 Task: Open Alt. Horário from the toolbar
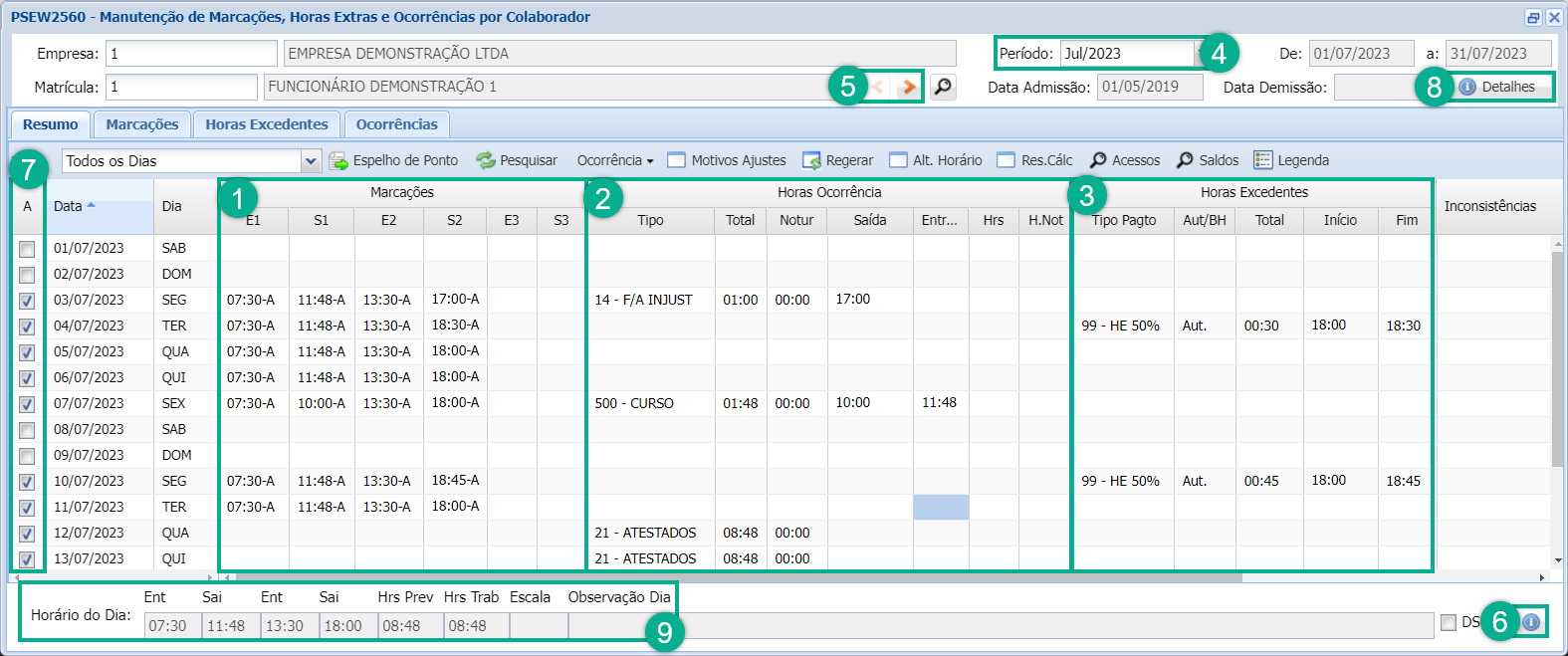tap(899, 160)
